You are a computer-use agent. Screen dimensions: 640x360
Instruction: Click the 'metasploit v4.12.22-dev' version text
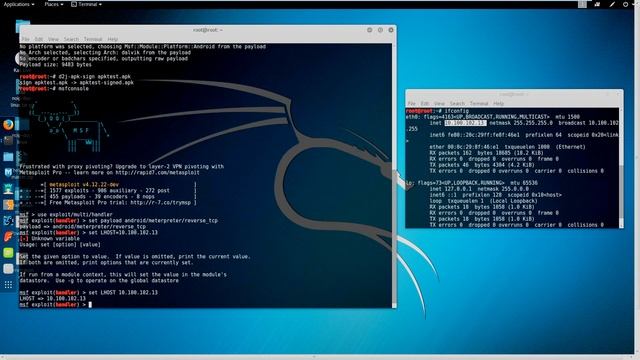point(84,184)
